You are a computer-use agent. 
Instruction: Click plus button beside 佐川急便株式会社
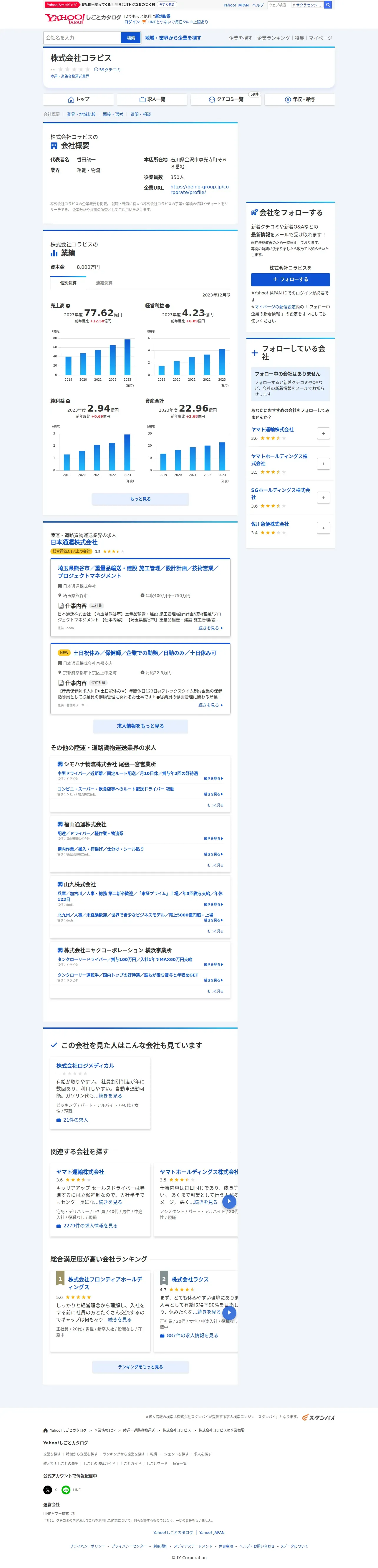(323, 528)
